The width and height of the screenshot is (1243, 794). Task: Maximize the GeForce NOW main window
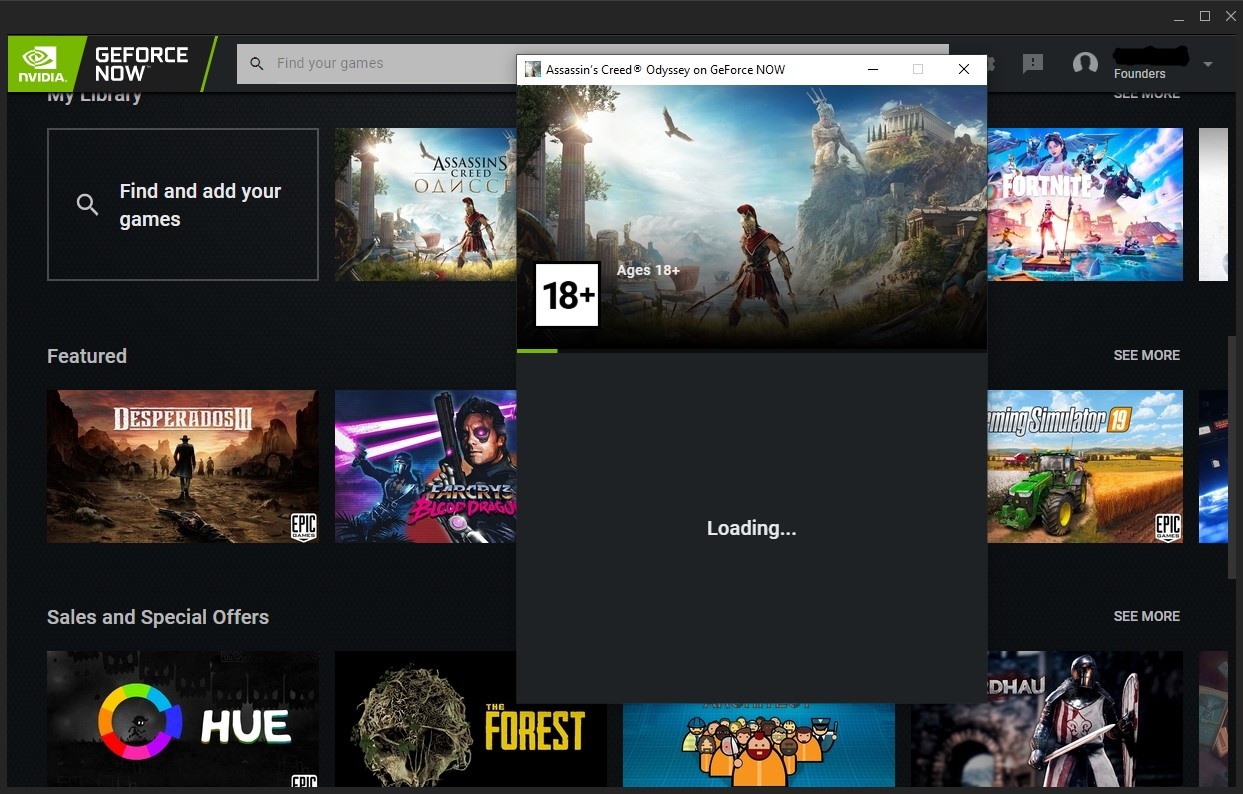1205,16
